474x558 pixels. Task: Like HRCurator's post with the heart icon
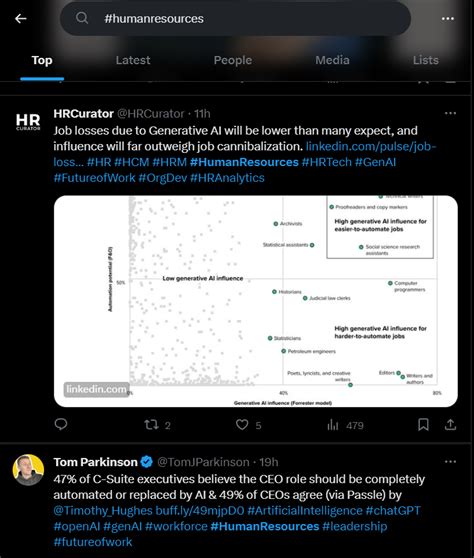click(242, 425)
